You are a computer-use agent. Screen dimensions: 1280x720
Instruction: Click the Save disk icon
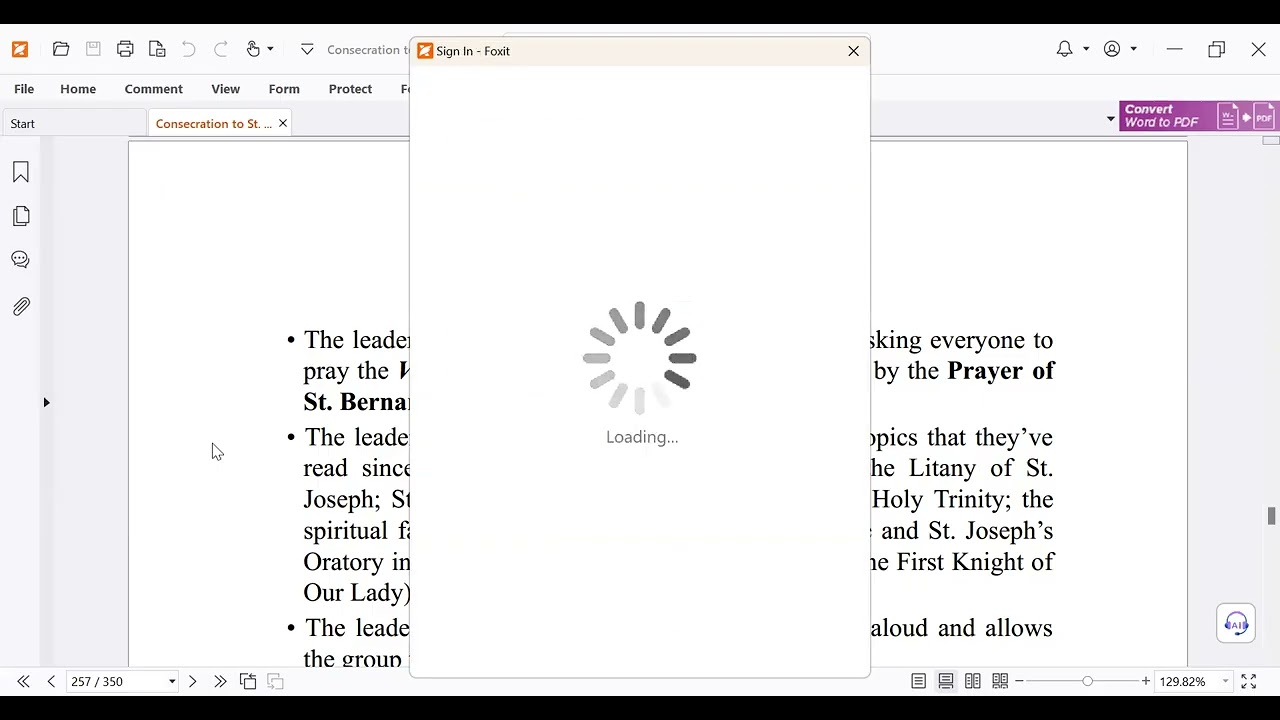coord(93,49)
